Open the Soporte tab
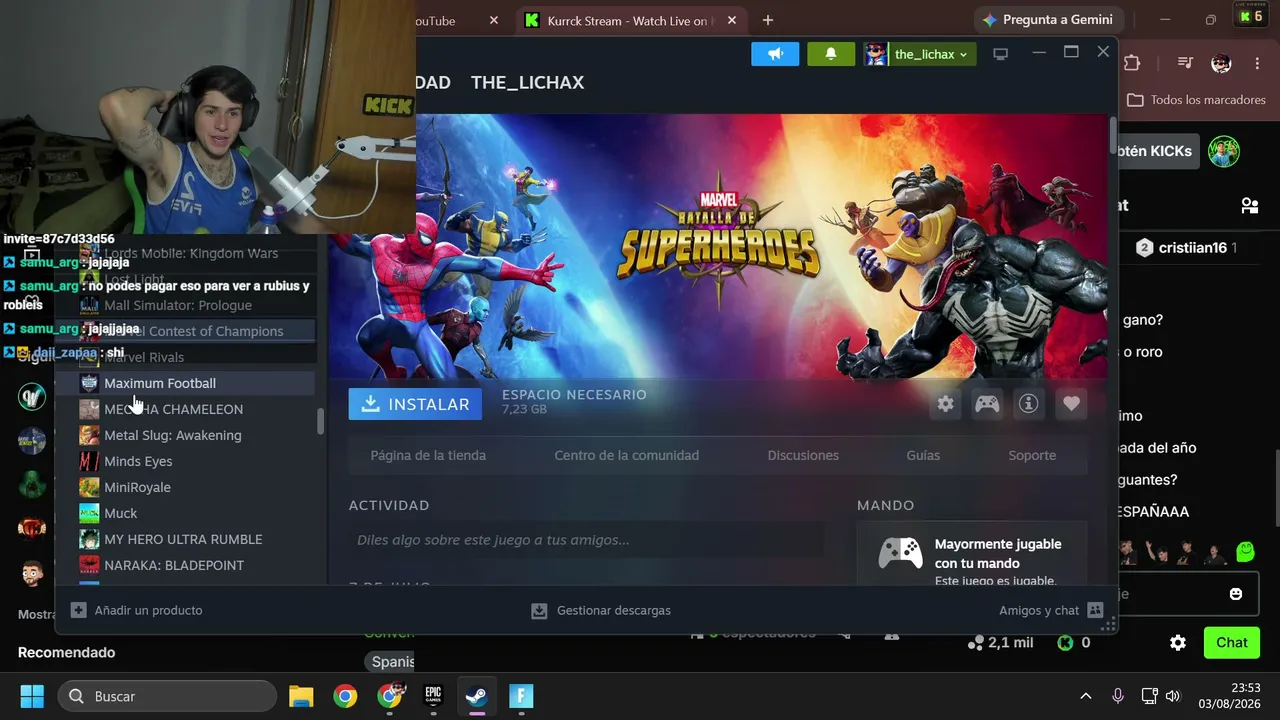The width and height of the screenshot is (1280, 720). (1032, 455)
